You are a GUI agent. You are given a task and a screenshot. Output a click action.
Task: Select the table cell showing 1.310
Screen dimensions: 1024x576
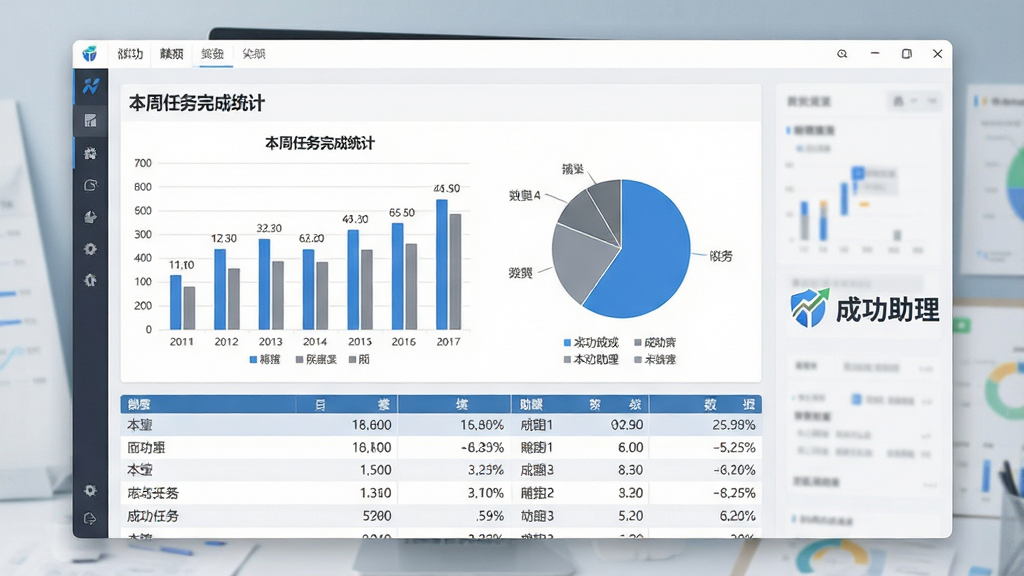click(x=376, y=493)
